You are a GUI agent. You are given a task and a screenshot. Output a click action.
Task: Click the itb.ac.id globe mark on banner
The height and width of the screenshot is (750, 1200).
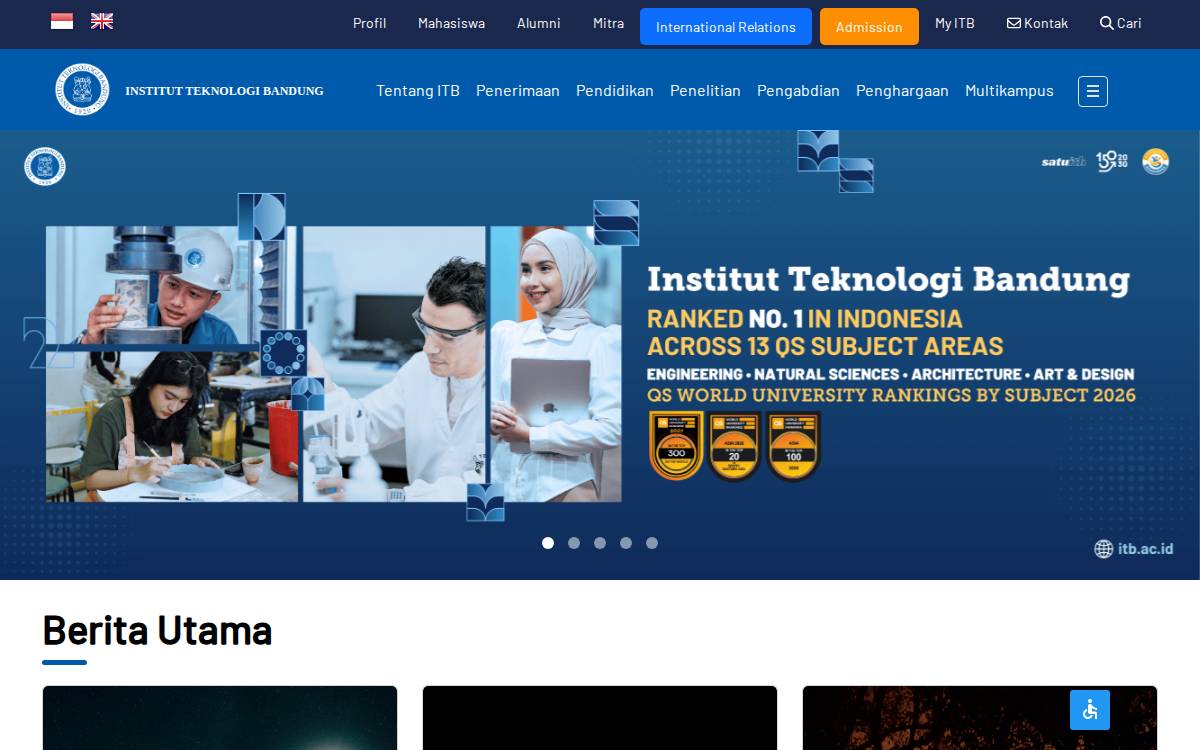point(1133,548)
